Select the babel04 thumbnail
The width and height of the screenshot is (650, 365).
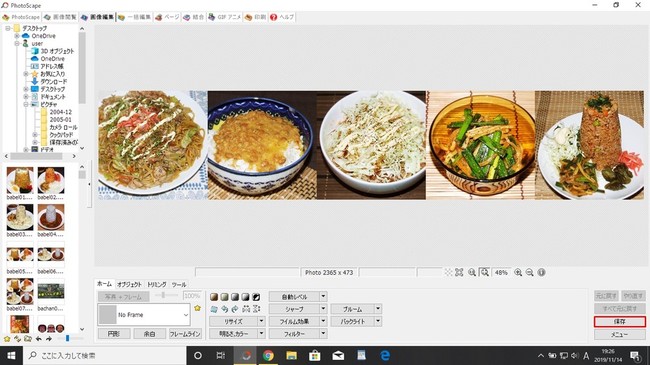[x=51, y=217]
